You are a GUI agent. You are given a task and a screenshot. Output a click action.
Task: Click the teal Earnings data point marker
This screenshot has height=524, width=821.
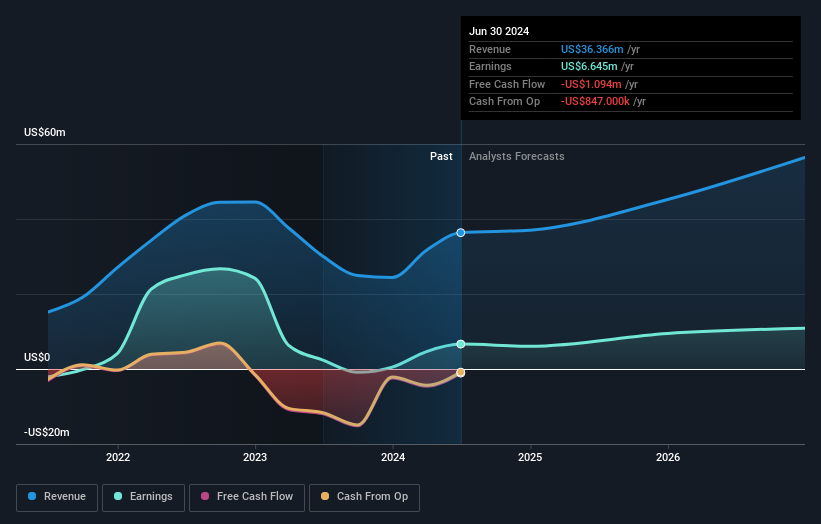pos(461,344)
